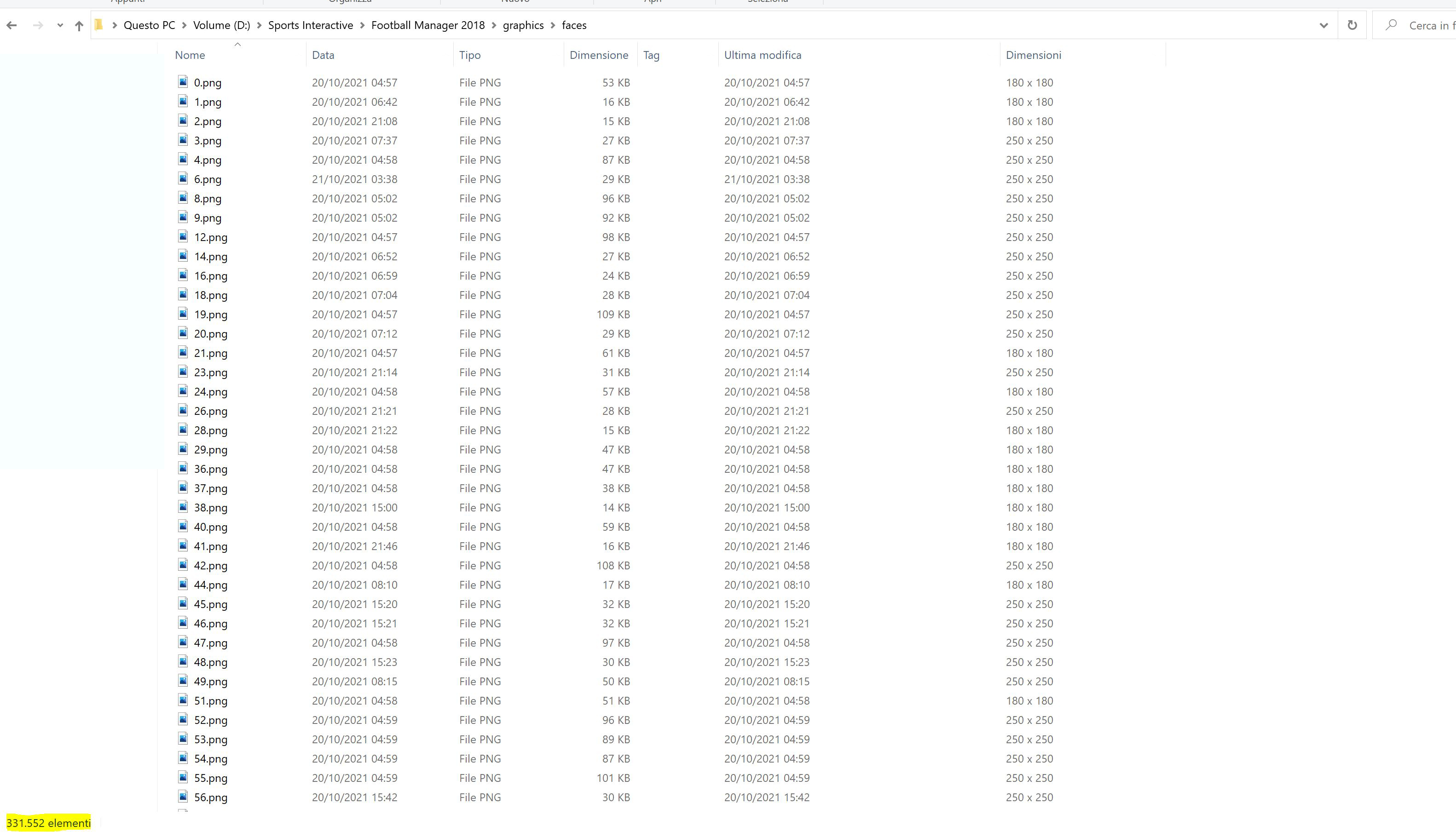This screenshot has height=832, width=1456.
Task: Click the file name '29.png'
Action: [x=210, y=450]
